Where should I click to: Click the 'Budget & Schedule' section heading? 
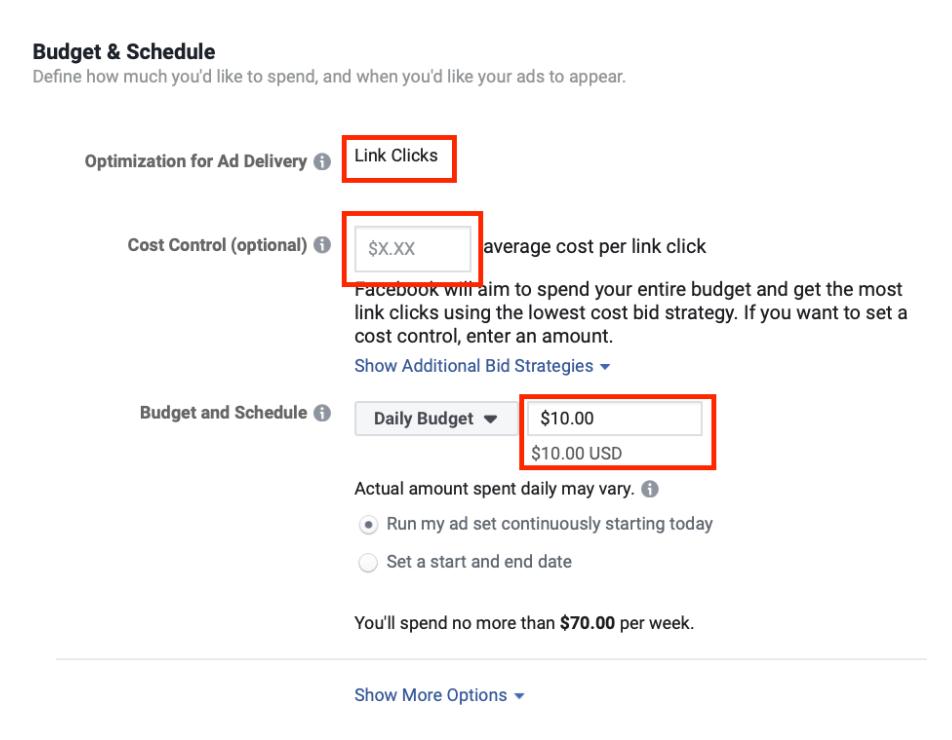124,52
